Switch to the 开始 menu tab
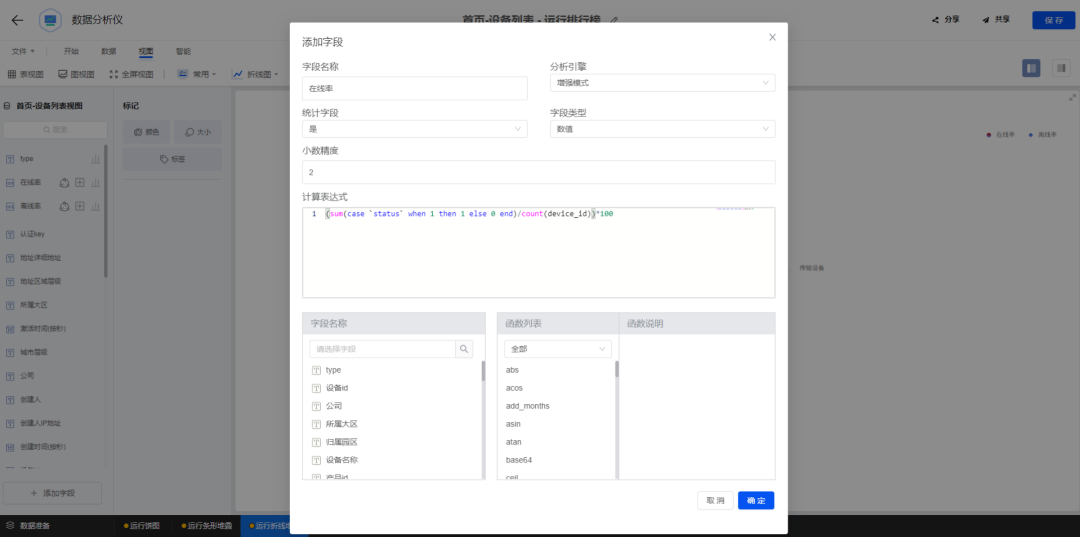Image resolution: width=1080 pixels, height=537 pixels. [71, 51]
